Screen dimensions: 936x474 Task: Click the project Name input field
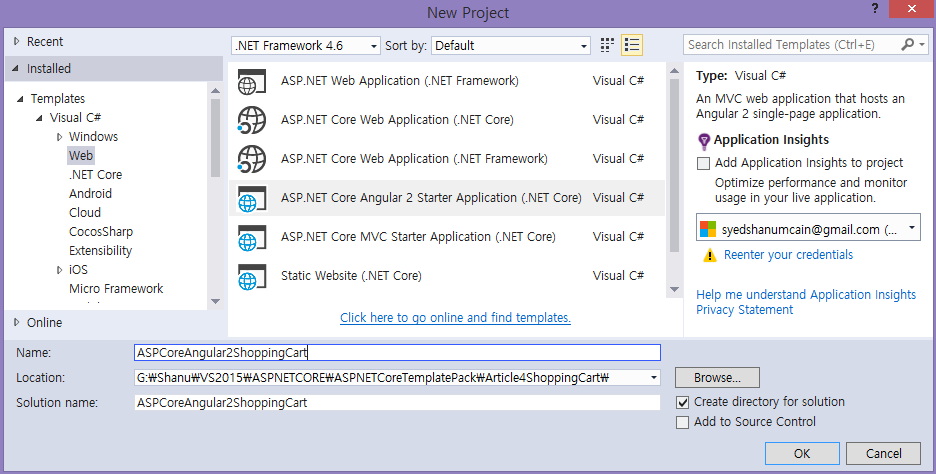(x=398, y=353)
